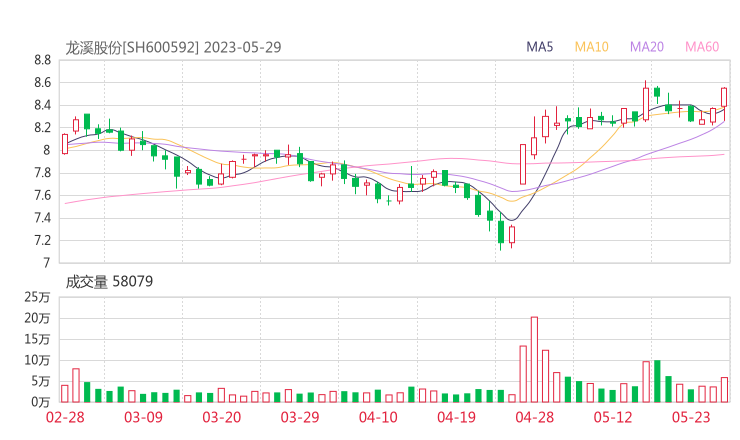This screenshot has height=440, width=740.
Task: Click the 15万 volume axis label
Action: tap(37, 339)
